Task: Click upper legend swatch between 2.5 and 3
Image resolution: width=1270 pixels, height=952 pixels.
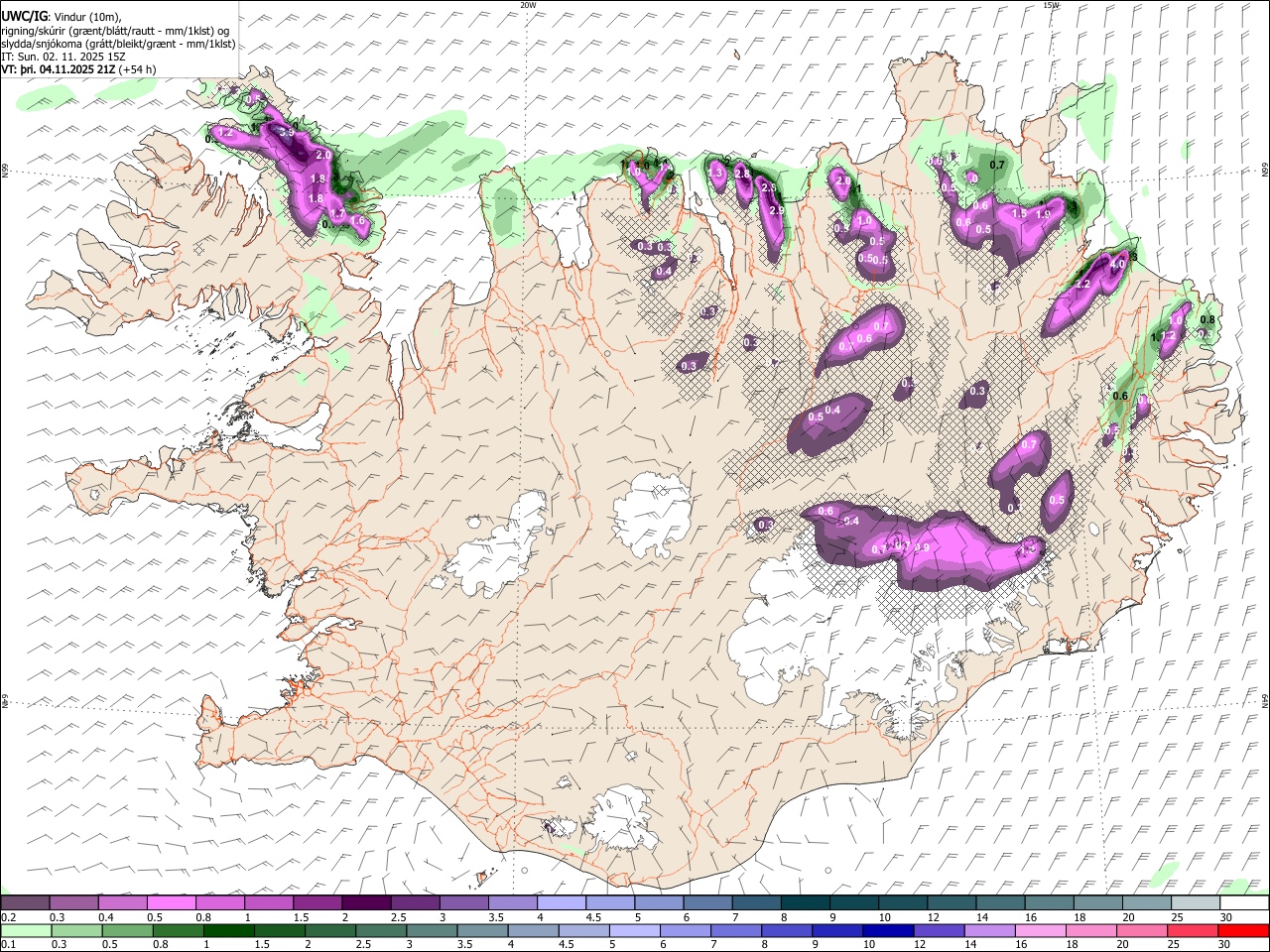Action: pyautogui.click(x=414, y=902)
